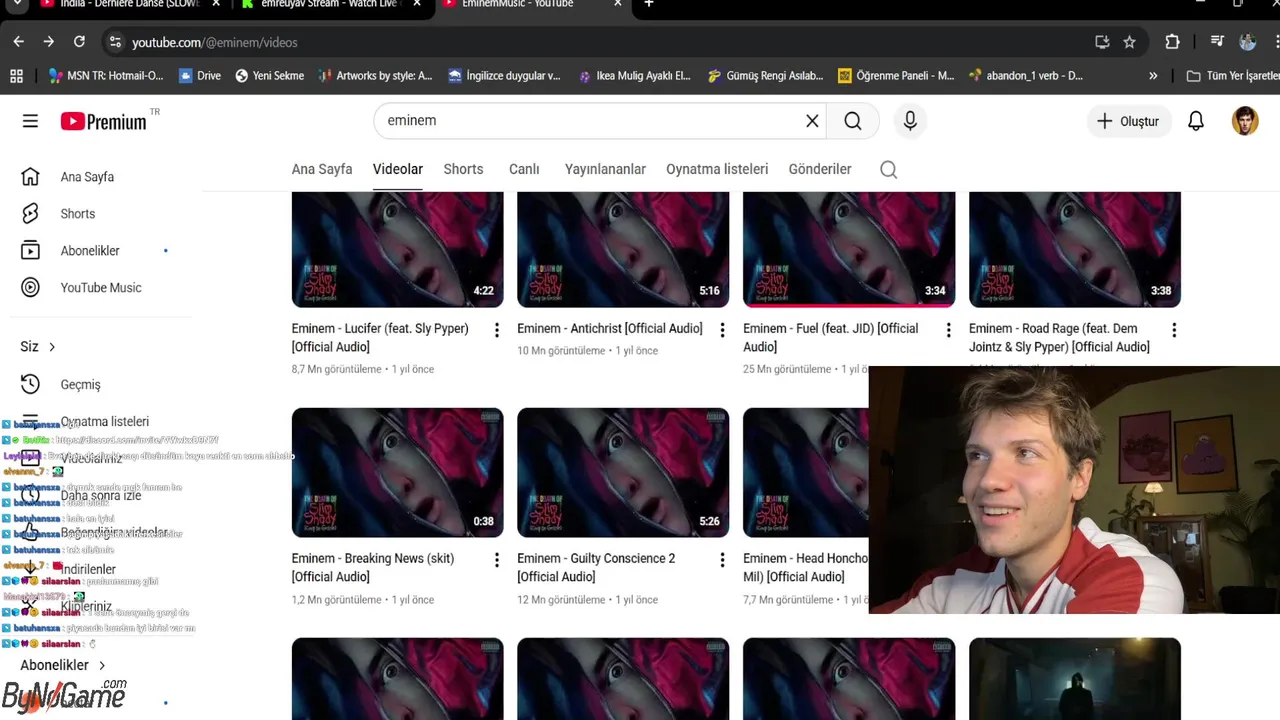
Task: Open Eminem - Antichrist video title
Action: click(x=609, y=329)
